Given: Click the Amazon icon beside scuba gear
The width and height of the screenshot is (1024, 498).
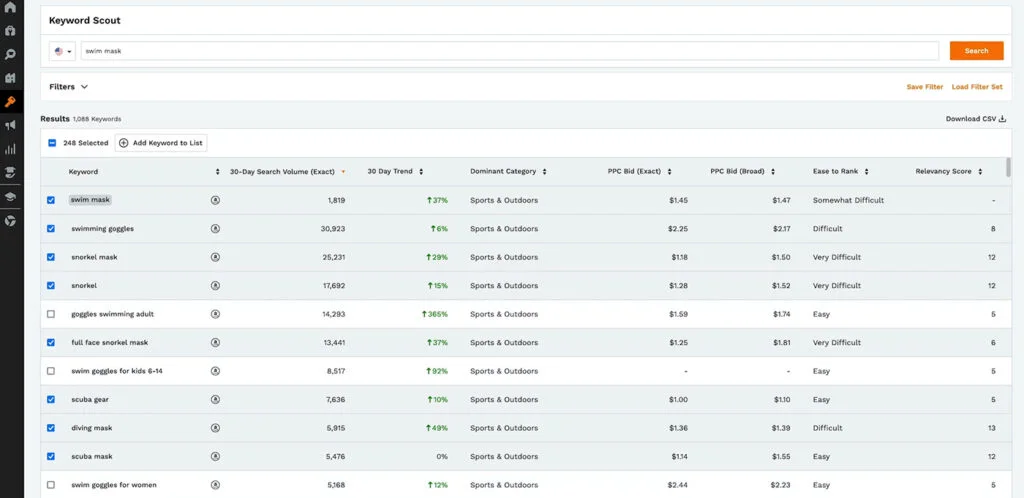Looking at the screenshot, I should tap(216, 399).
